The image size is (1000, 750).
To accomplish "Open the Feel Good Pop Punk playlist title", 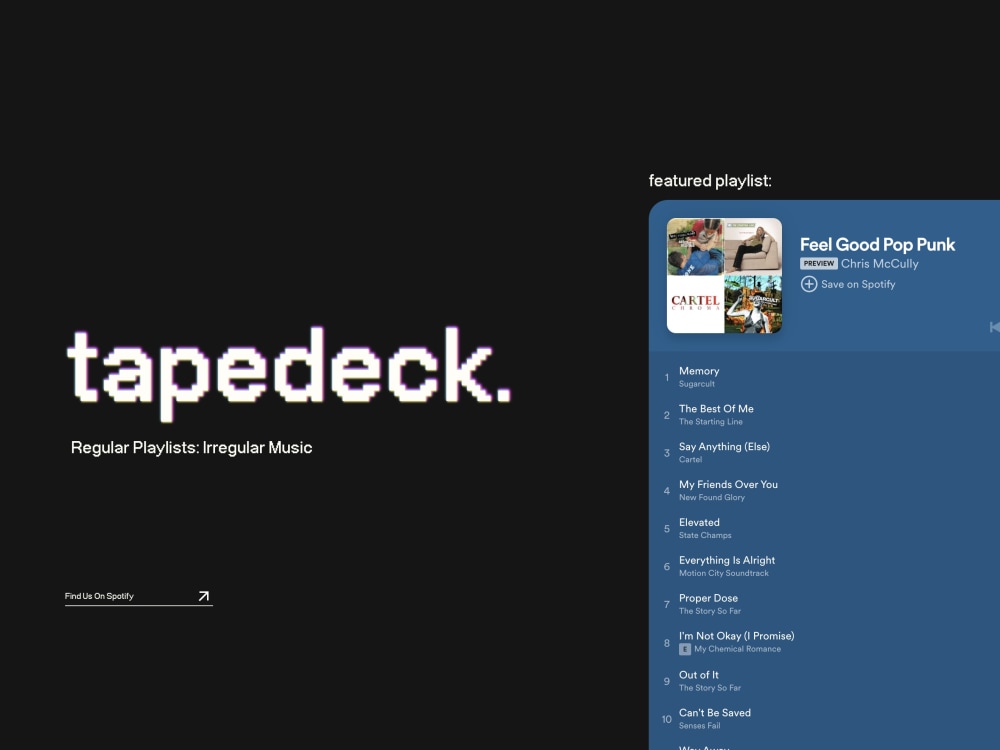I will tap(877, 245).
